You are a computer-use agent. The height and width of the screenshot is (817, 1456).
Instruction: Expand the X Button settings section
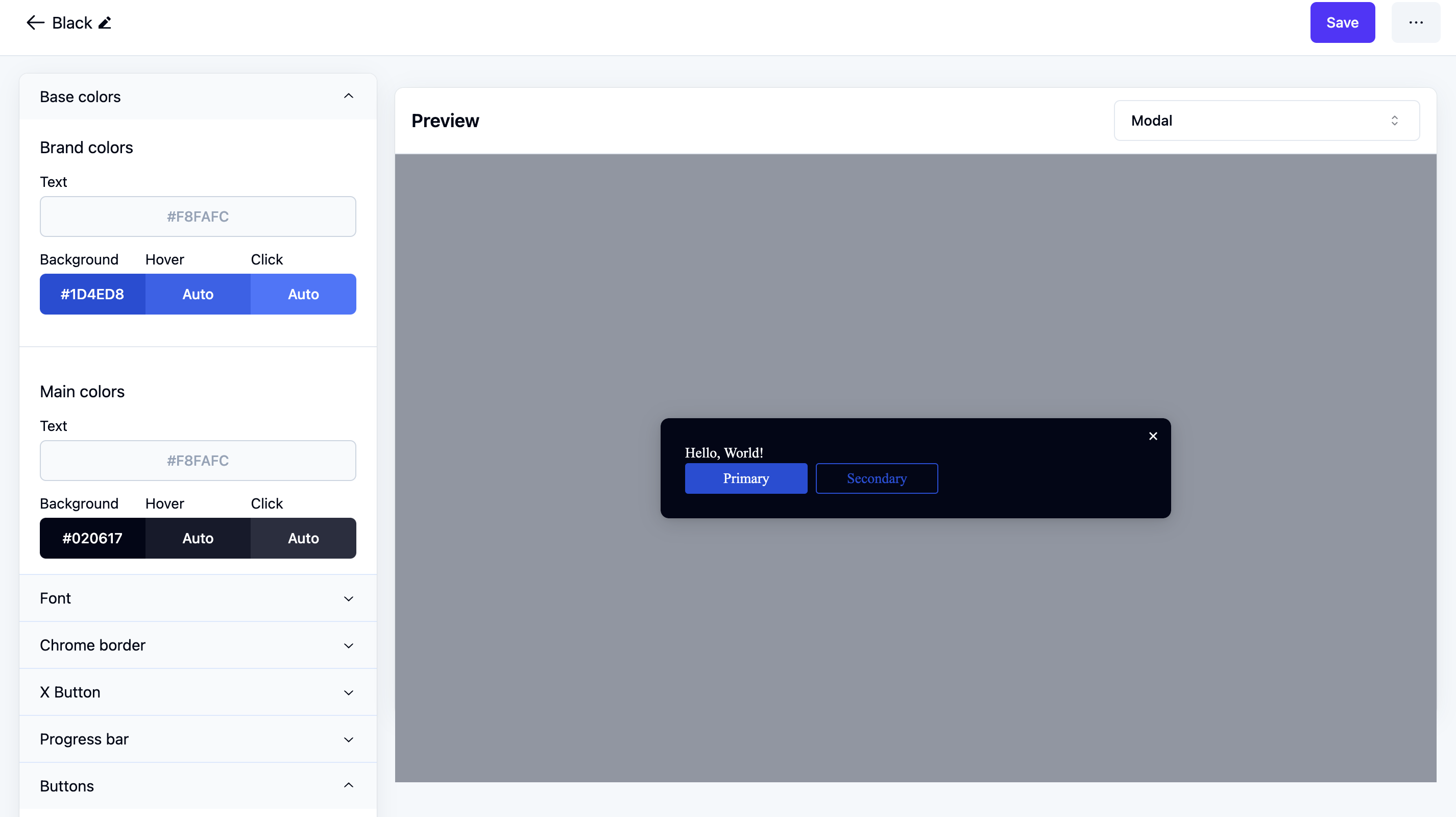point(349,692)
